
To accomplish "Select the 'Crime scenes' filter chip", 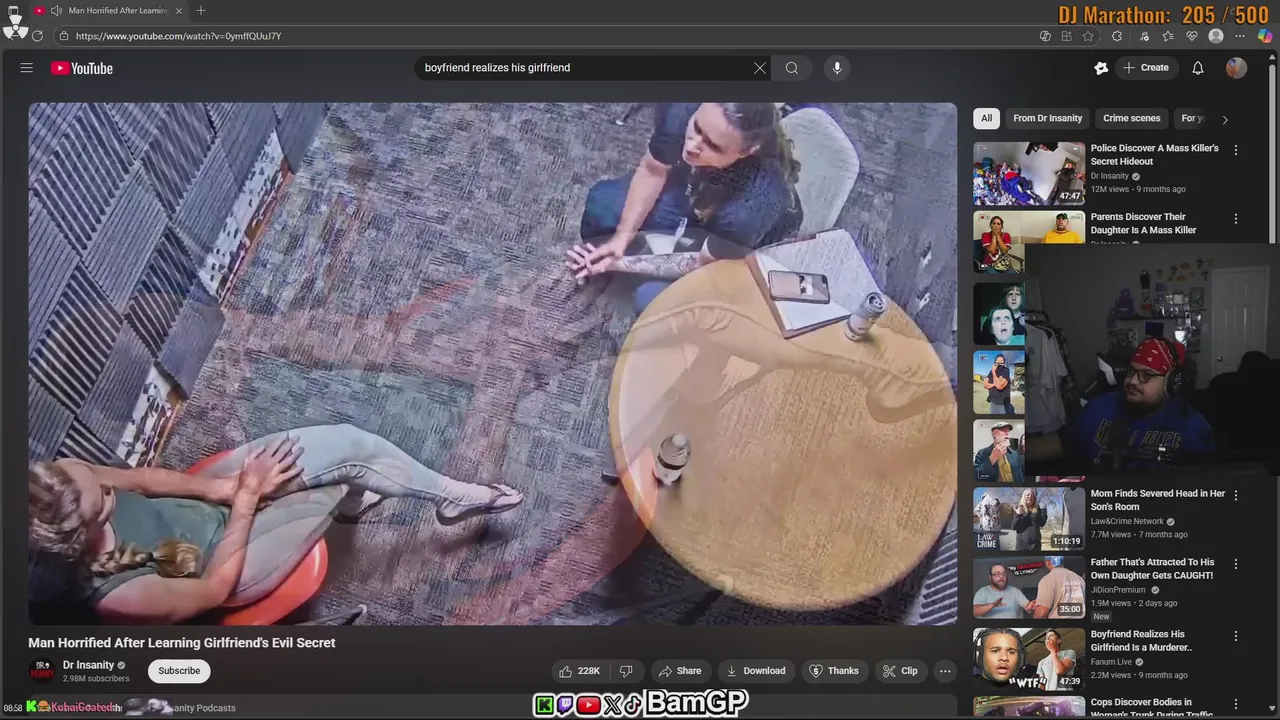I will point(1131,118).
